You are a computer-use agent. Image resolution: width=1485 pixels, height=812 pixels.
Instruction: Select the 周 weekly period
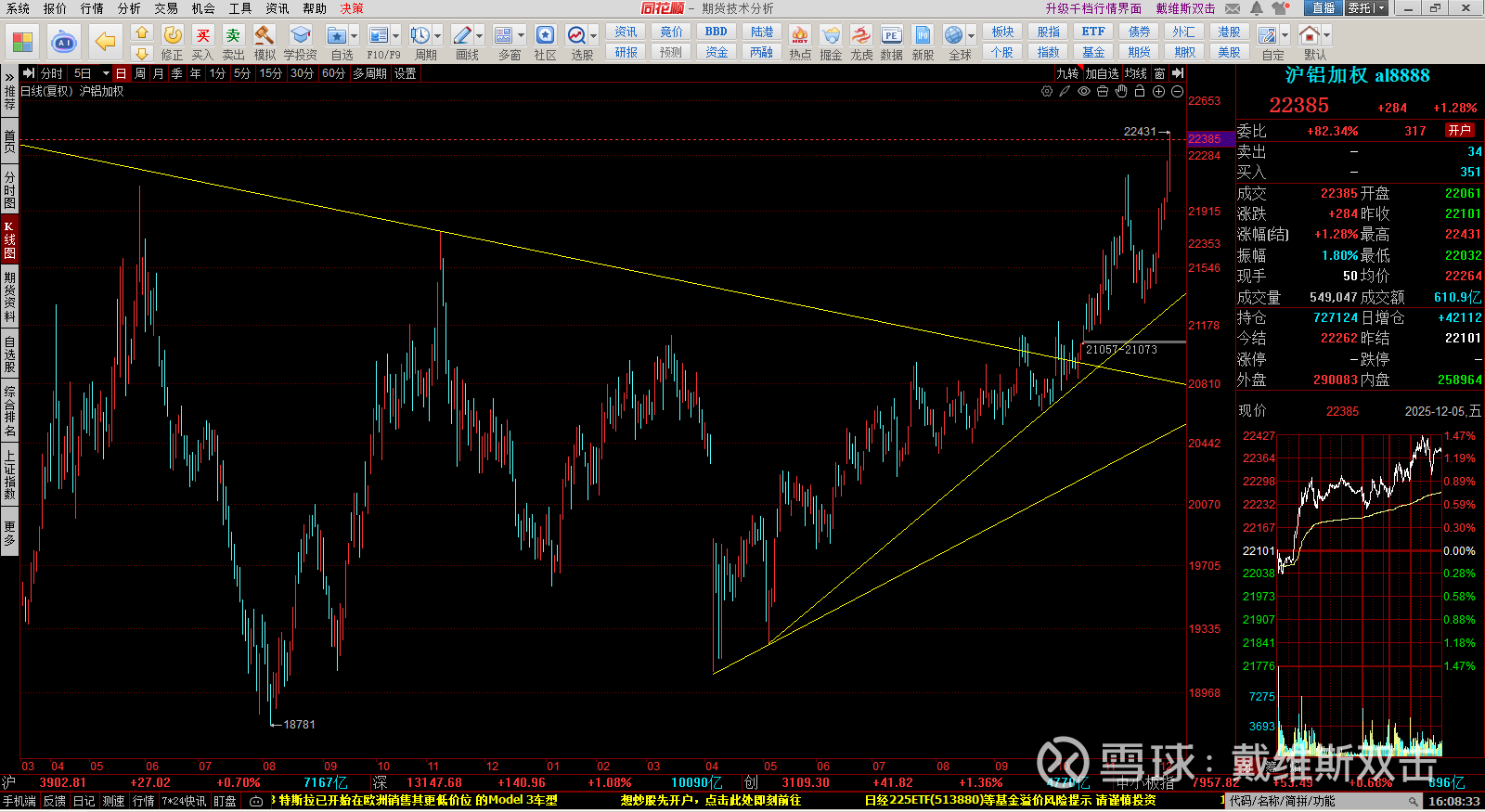(140, 73)
